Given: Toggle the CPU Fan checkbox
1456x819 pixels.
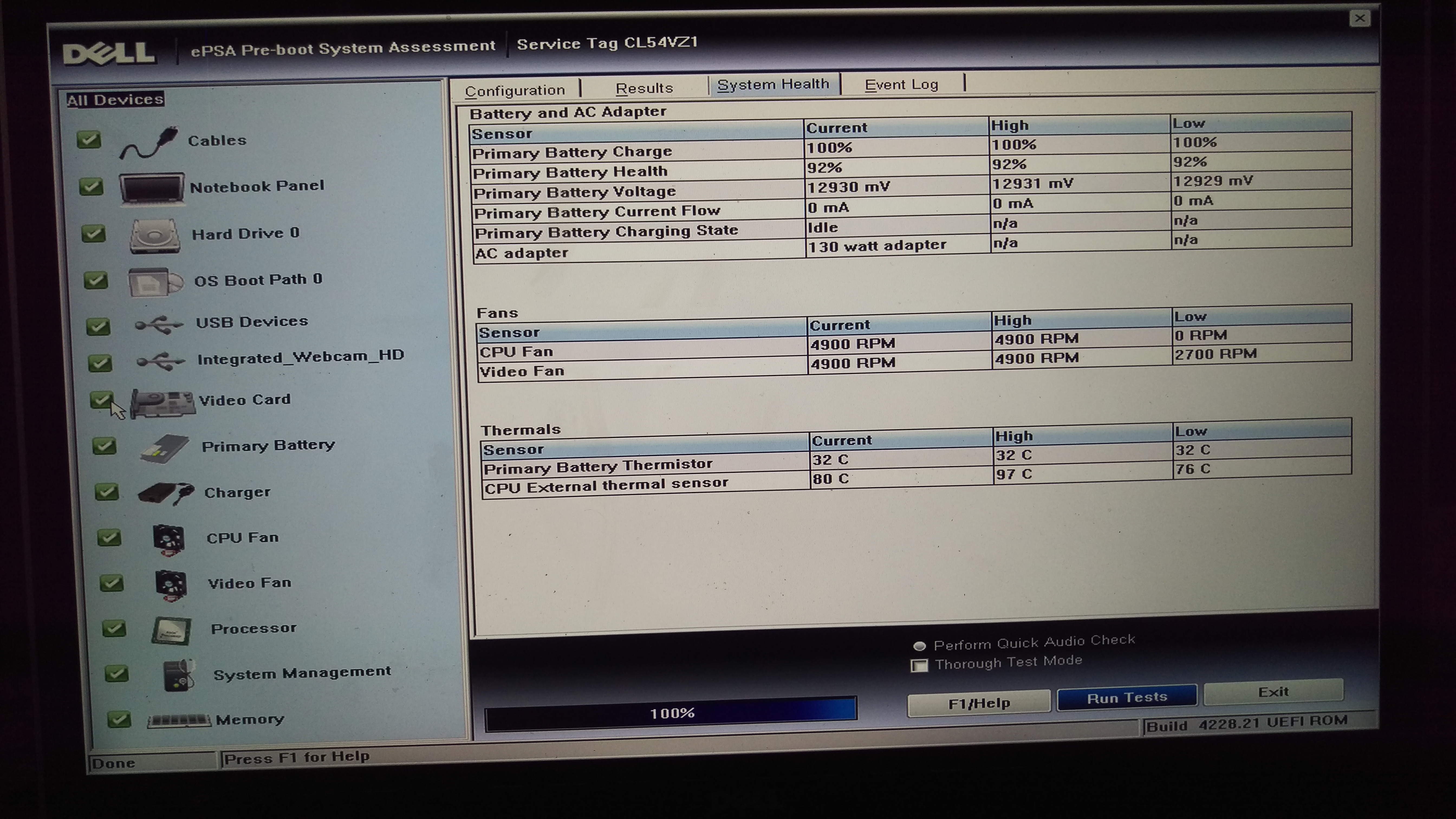Looking at the screenshot, I should (109, 537).
